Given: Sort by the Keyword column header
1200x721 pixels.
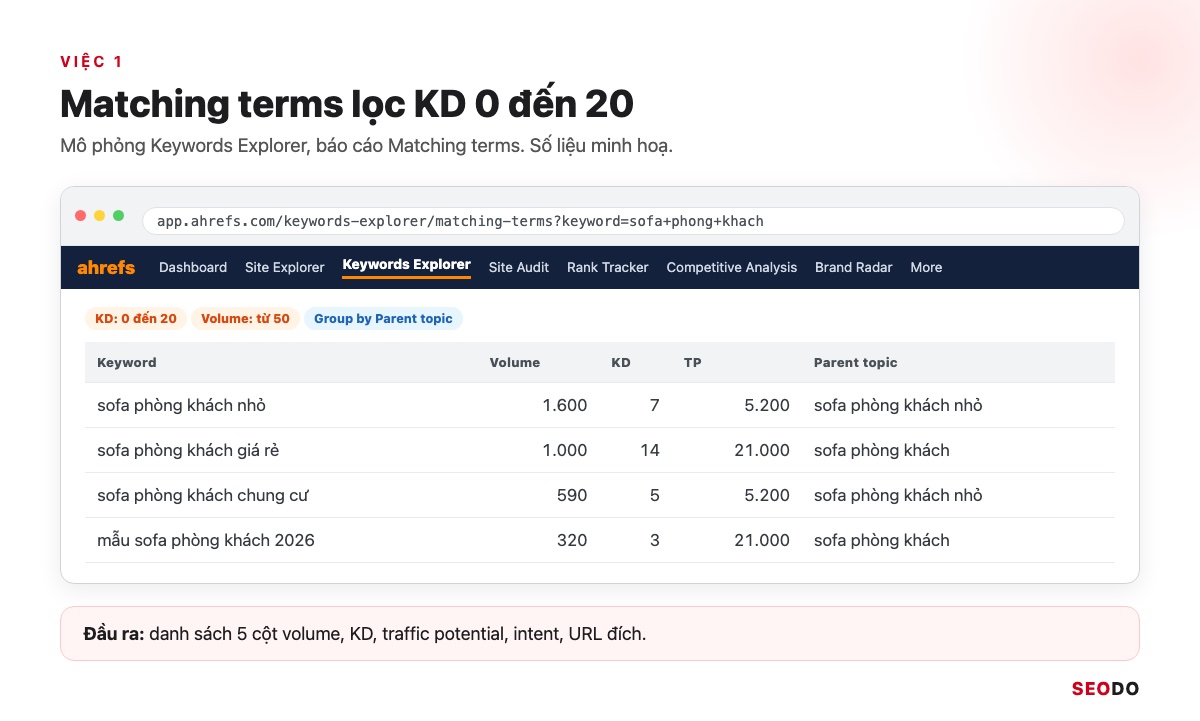Looking at the screenshot, I should (127, 363).
